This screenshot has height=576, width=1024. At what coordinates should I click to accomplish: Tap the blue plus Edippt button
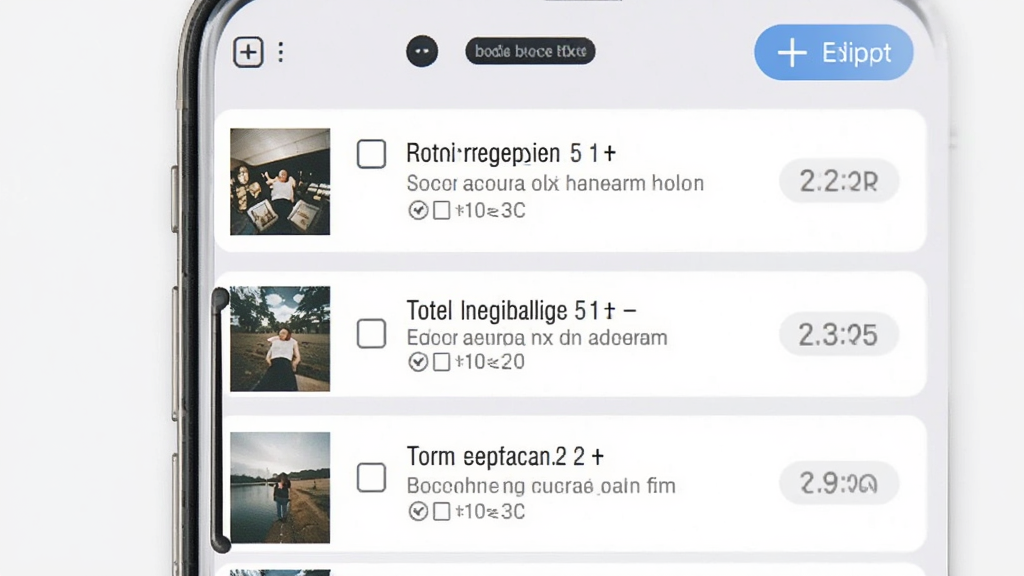tap(833, 52)
